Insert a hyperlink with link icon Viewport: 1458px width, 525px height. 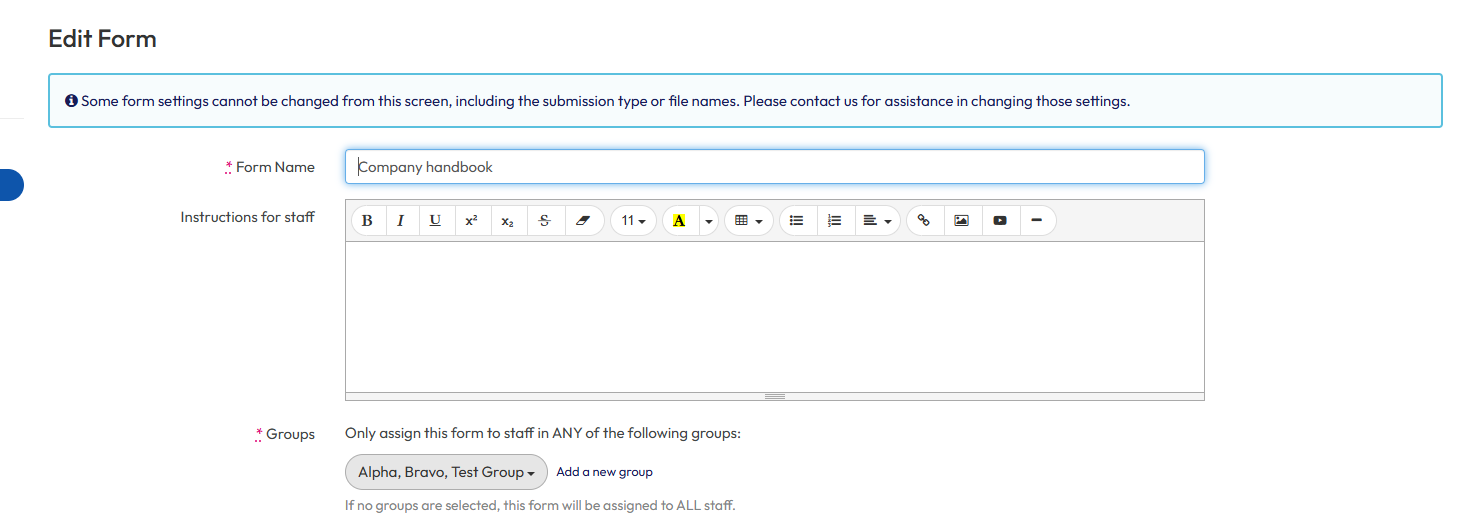(x=924, y=221)
